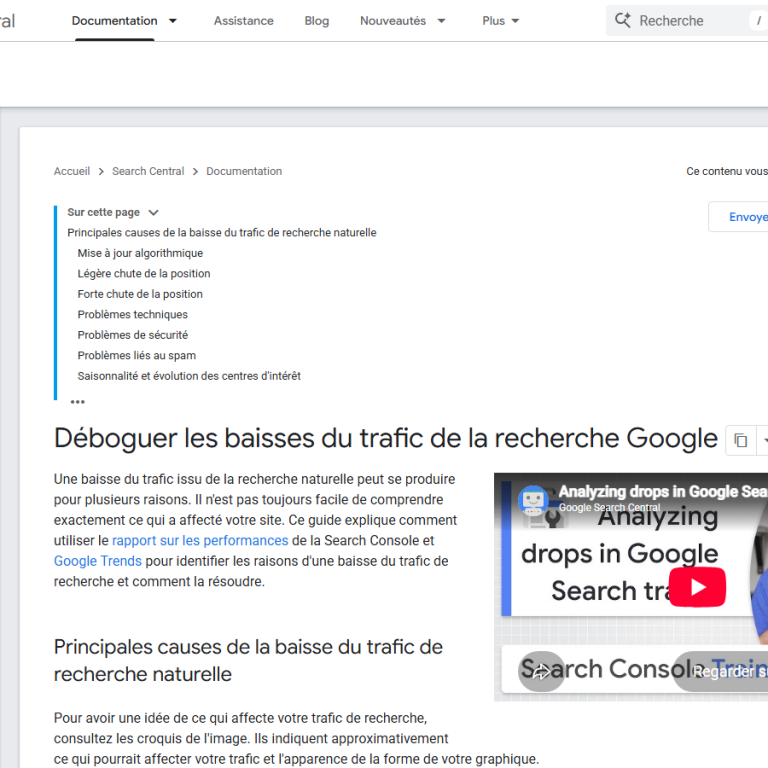Open the Nouveautés dropdown menu

point(403,21)
